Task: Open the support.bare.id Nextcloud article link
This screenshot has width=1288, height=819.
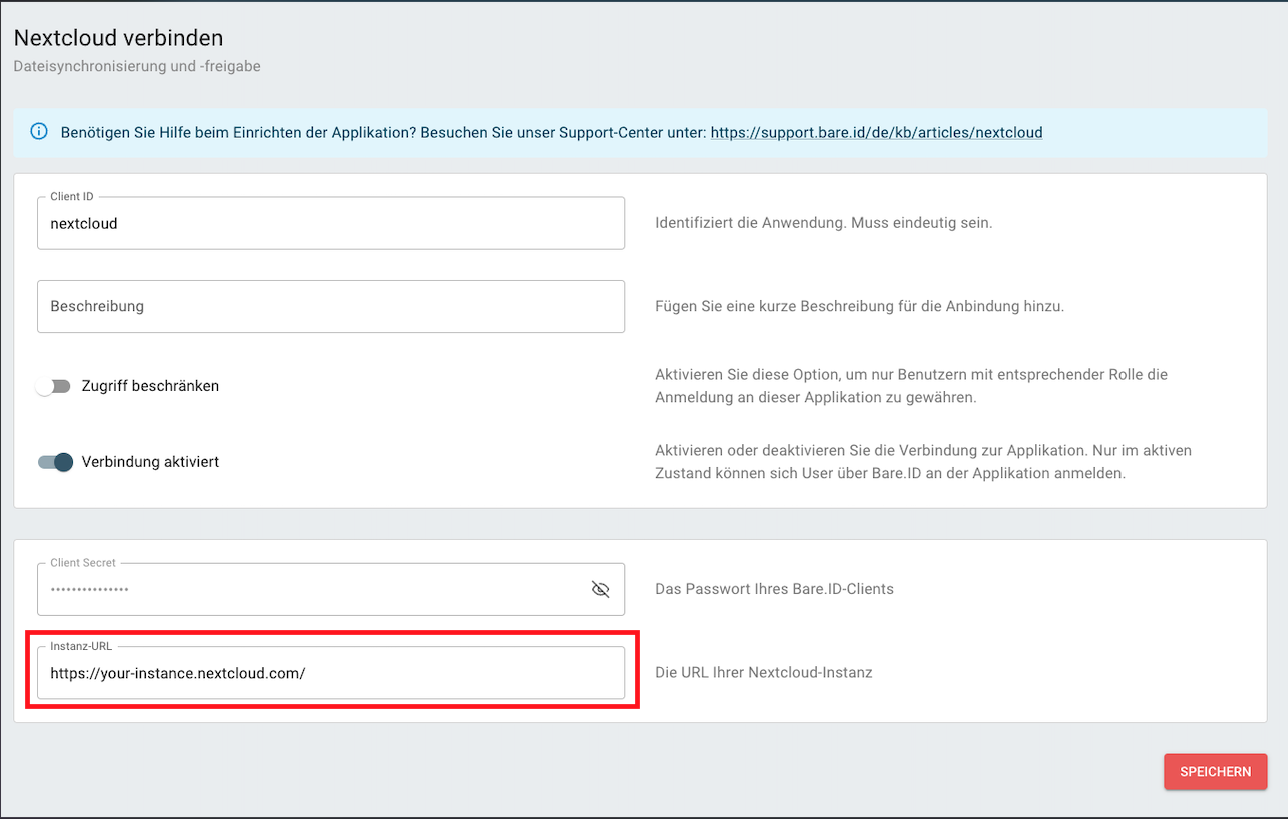Action: coord(877,132)
